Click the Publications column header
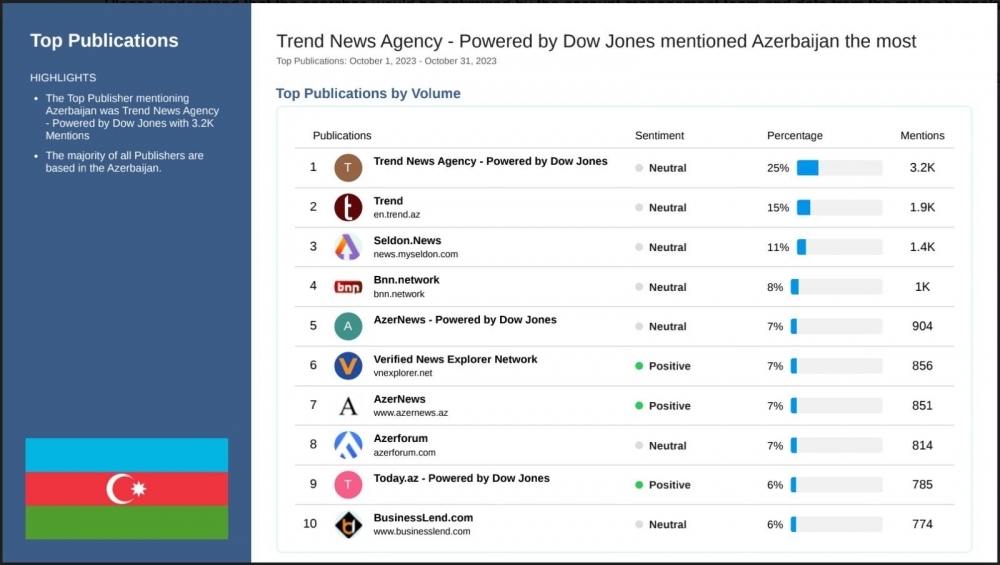 pos(342,135)
